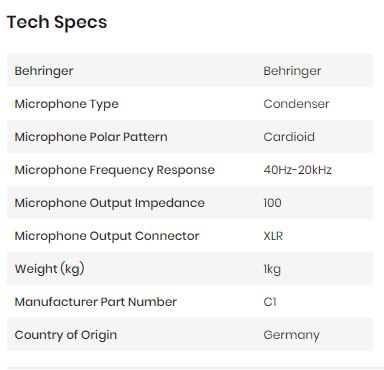Select the Microphone Output Connector label

pos(107,236)
